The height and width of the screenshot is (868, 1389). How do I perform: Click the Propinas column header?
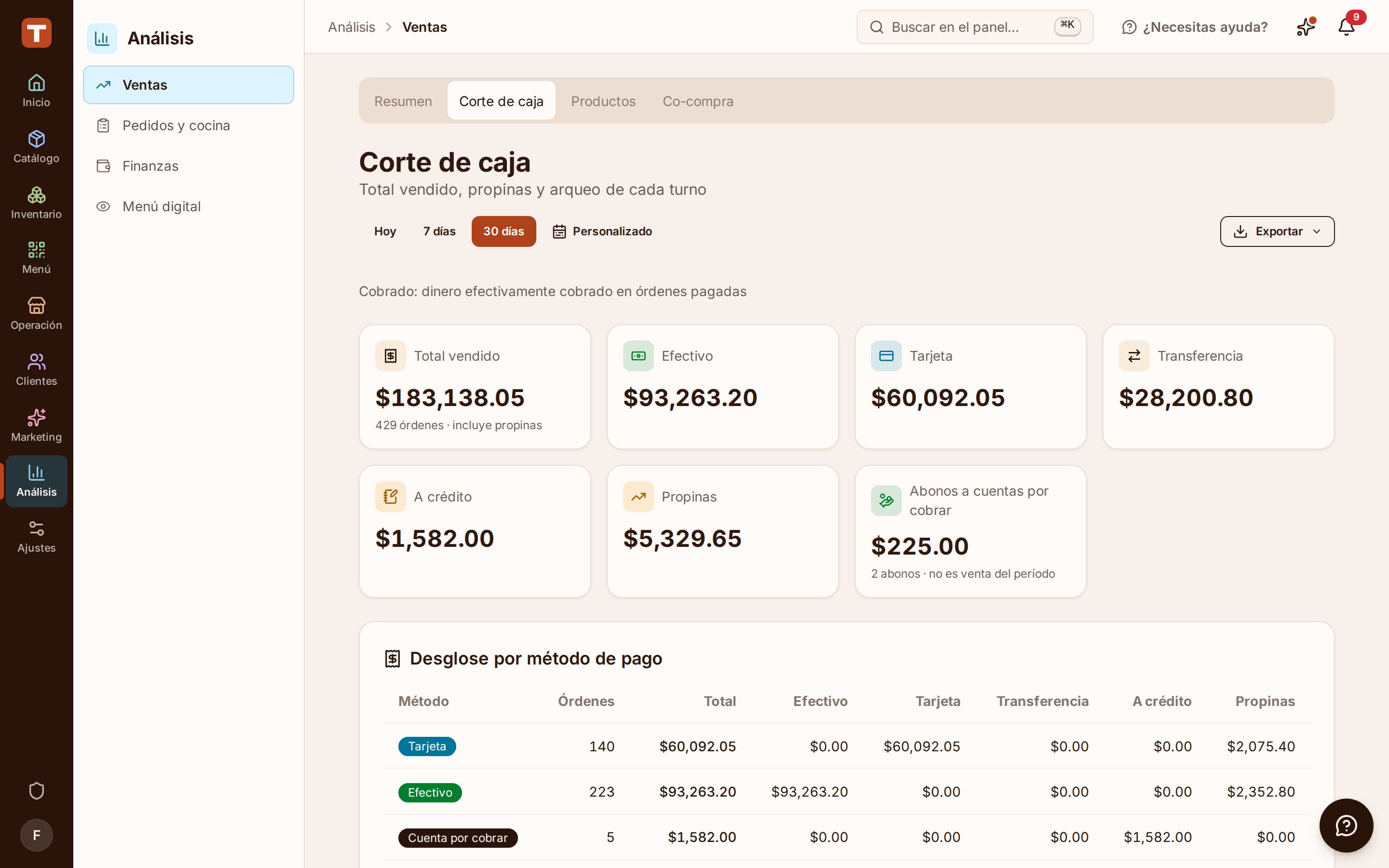pyautogui.click(x=1265, y=701)
